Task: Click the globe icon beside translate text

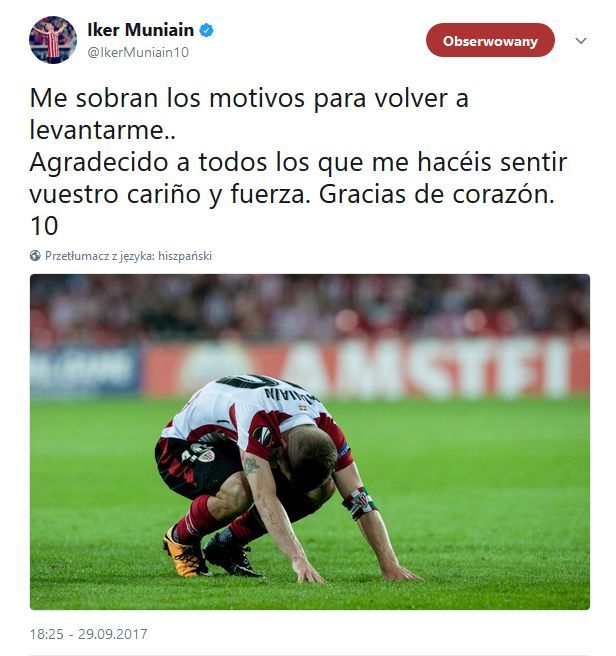Action: click(35, 256)
